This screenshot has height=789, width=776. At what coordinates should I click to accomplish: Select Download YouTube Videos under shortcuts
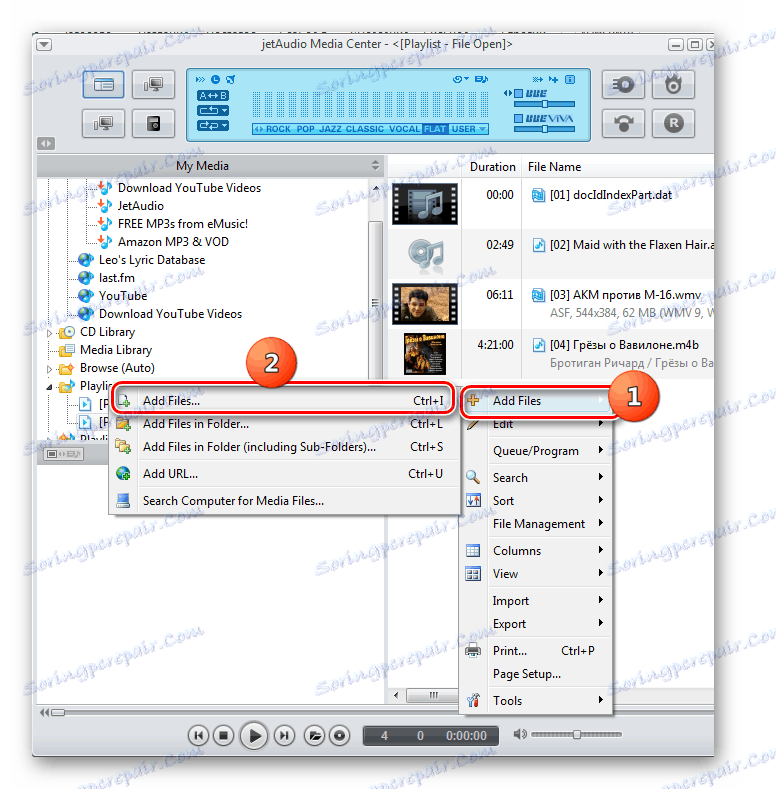coord(189,188)
